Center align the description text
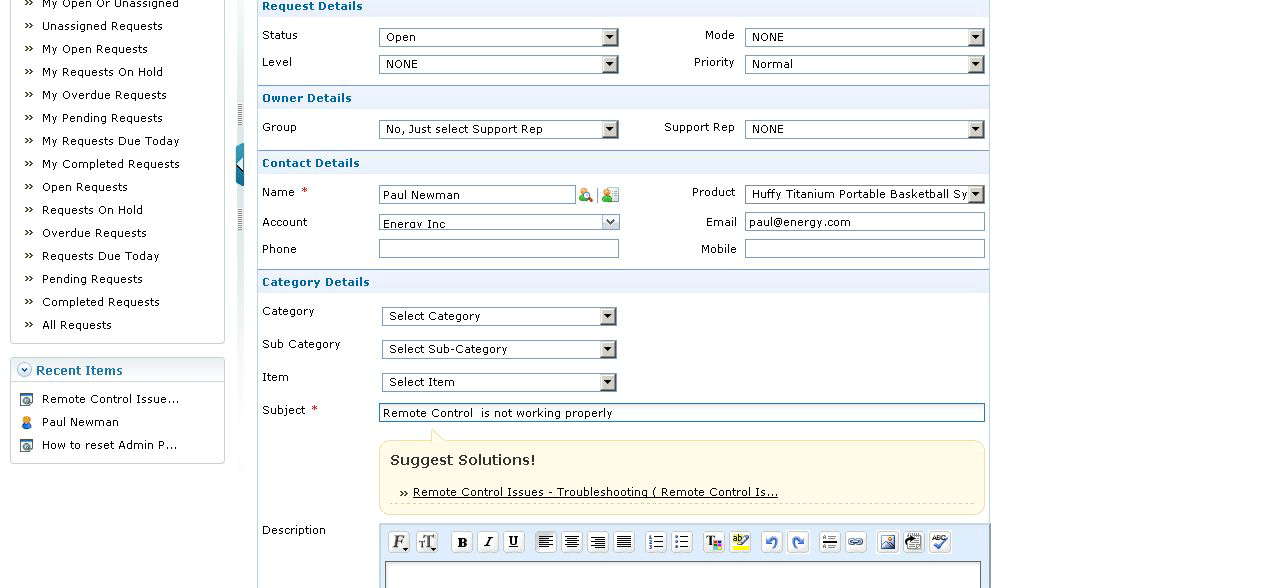This screenshot has height=588, width=1264. (x=572, y=542)
